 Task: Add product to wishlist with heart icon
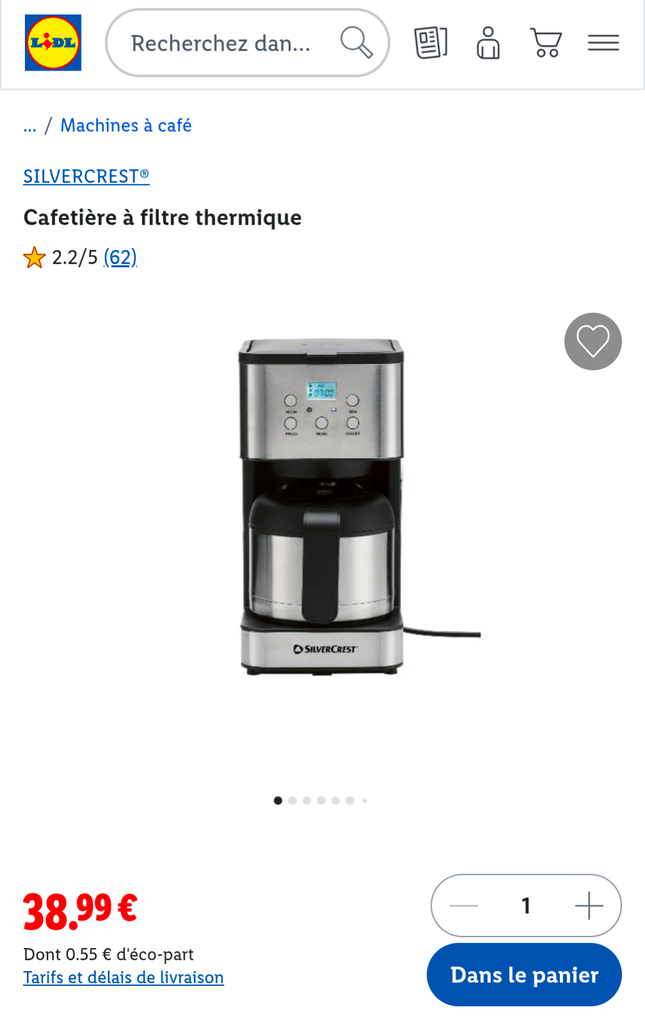(593, 342)
